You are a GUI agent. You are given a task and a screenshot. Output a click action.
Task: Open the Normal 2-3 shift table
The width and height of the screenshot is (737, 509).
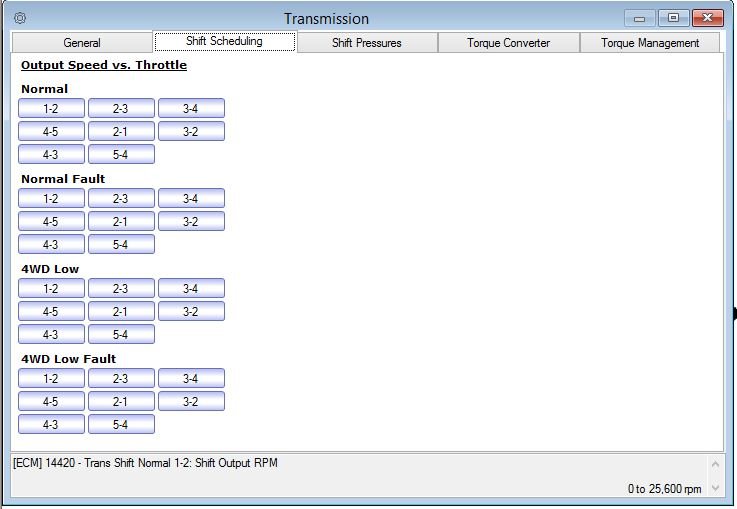[x=121, y=109]
